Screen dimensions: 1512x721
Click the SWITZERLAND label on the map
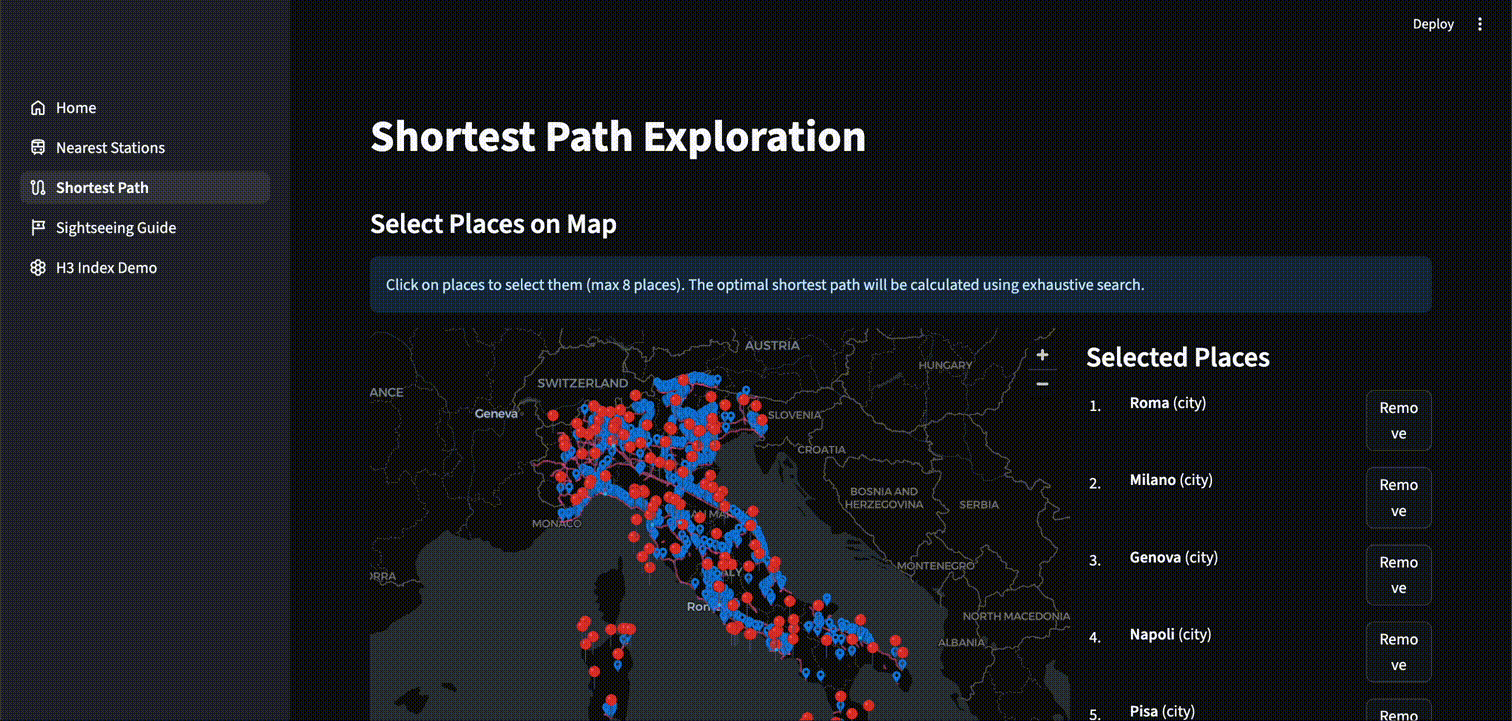(x=583, y=383)
